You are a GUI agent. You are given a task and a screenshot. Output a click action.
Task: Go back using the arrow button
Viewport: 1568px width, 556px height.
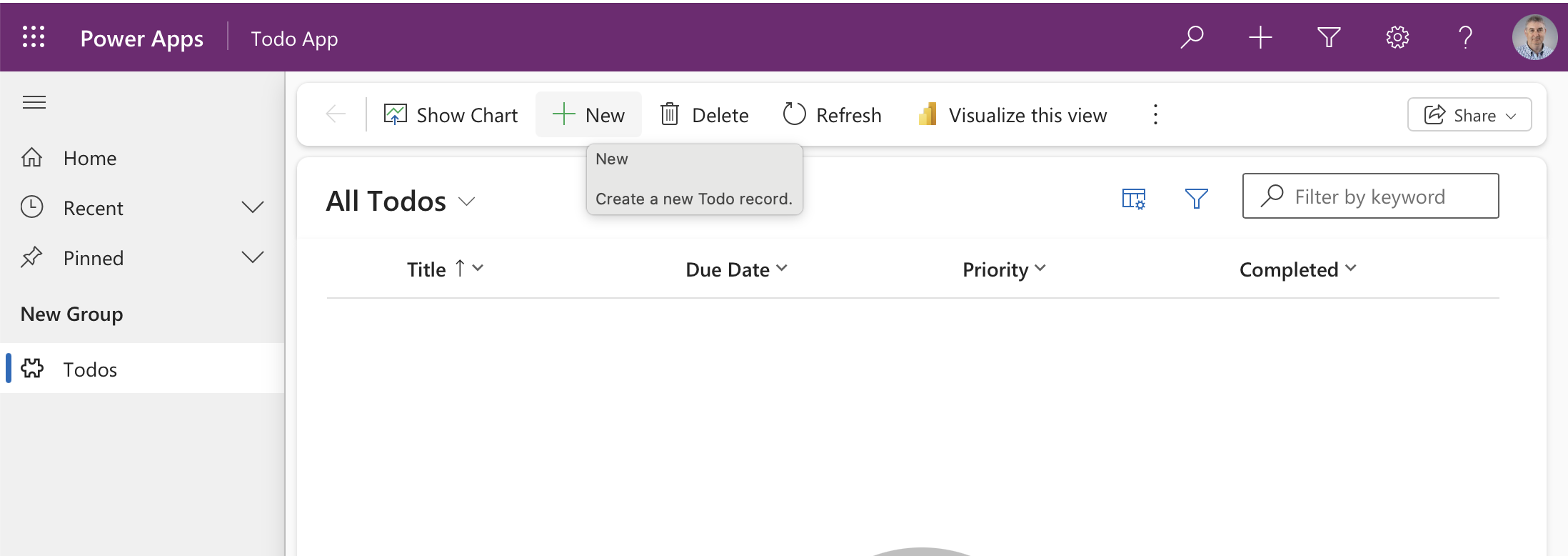click(336, 114)
